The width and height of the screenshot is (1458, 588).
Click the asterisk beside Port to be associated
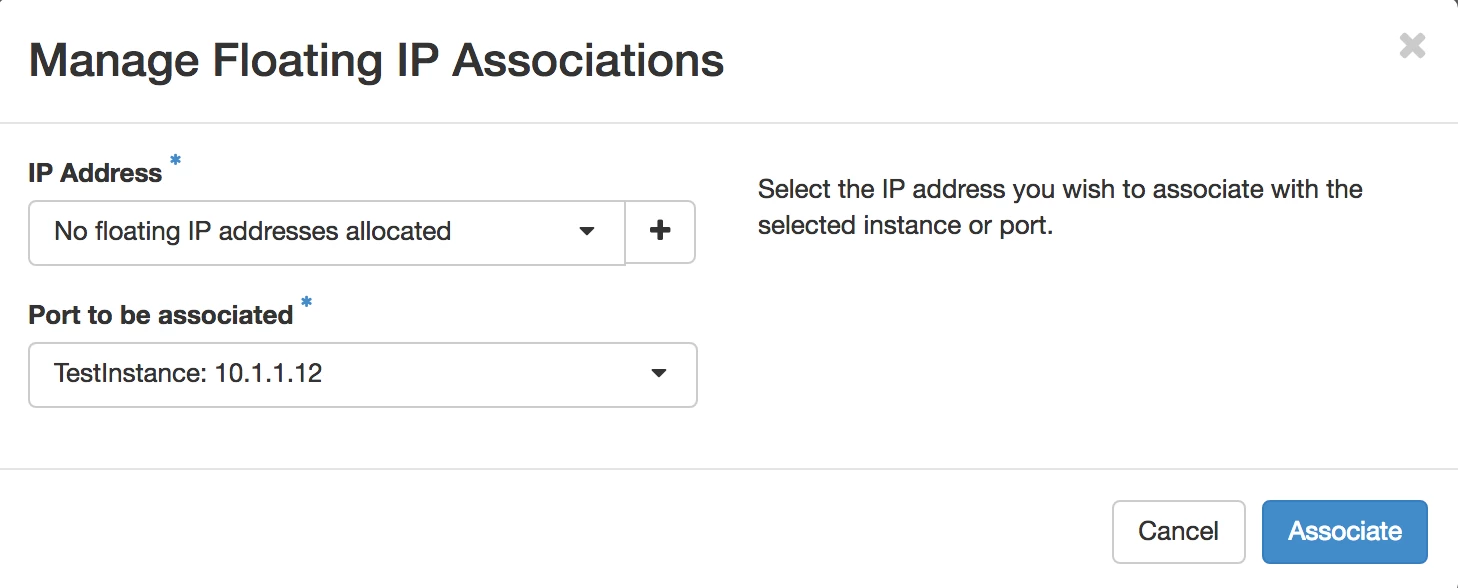point(307,303)
